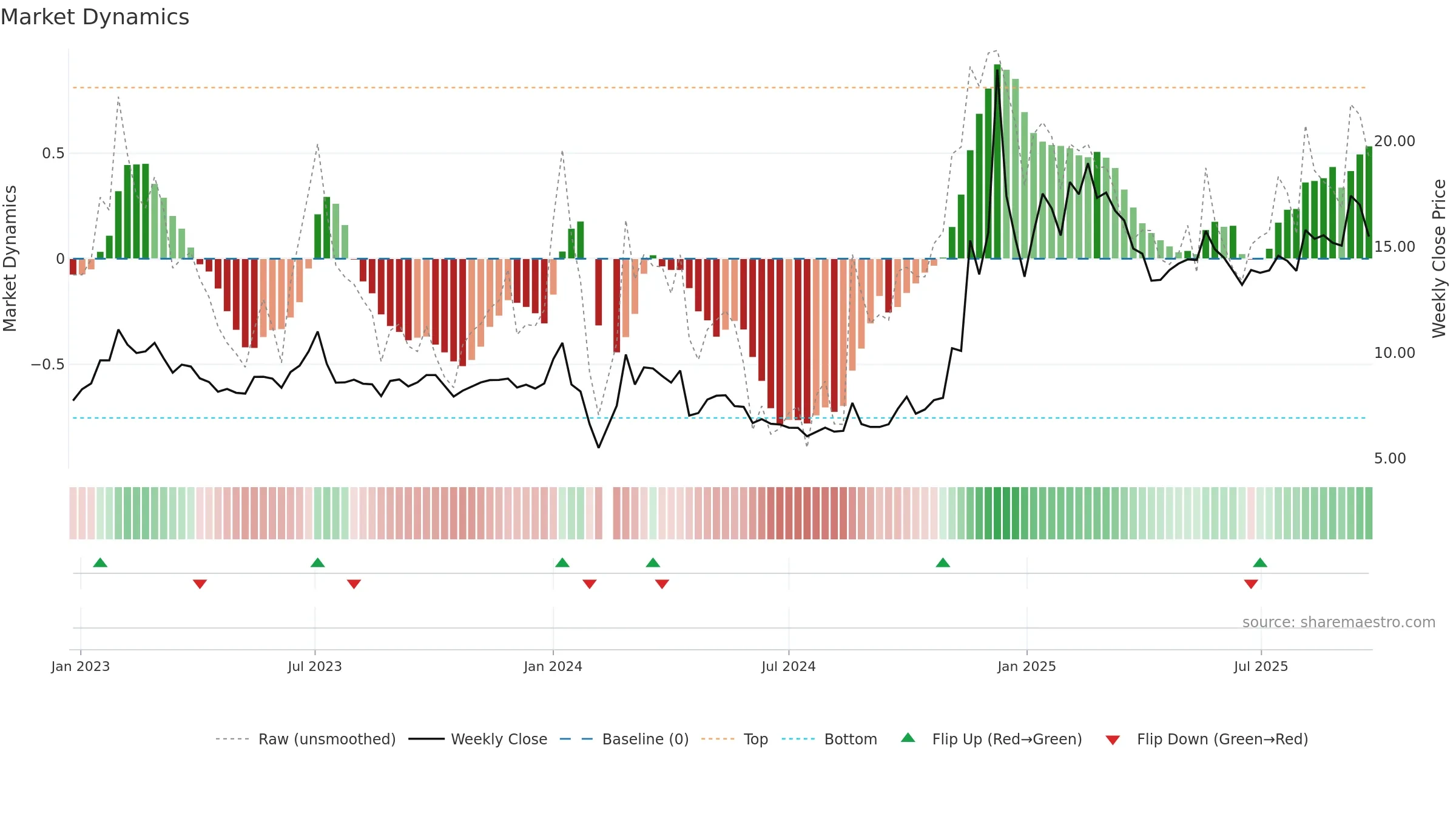
Task: Select the flip-up marker at Jan 2024
Action: tap(562, 562)
